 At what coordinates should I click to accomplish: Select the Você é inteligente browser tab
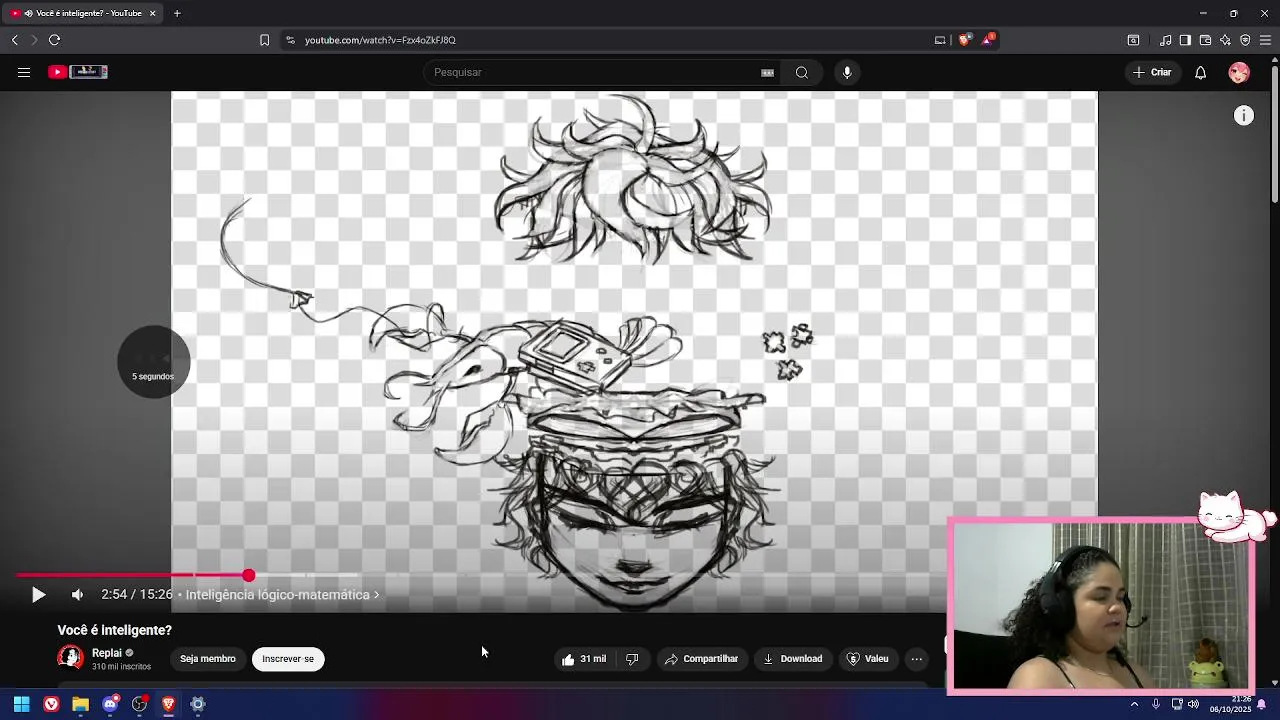[82, 13]
